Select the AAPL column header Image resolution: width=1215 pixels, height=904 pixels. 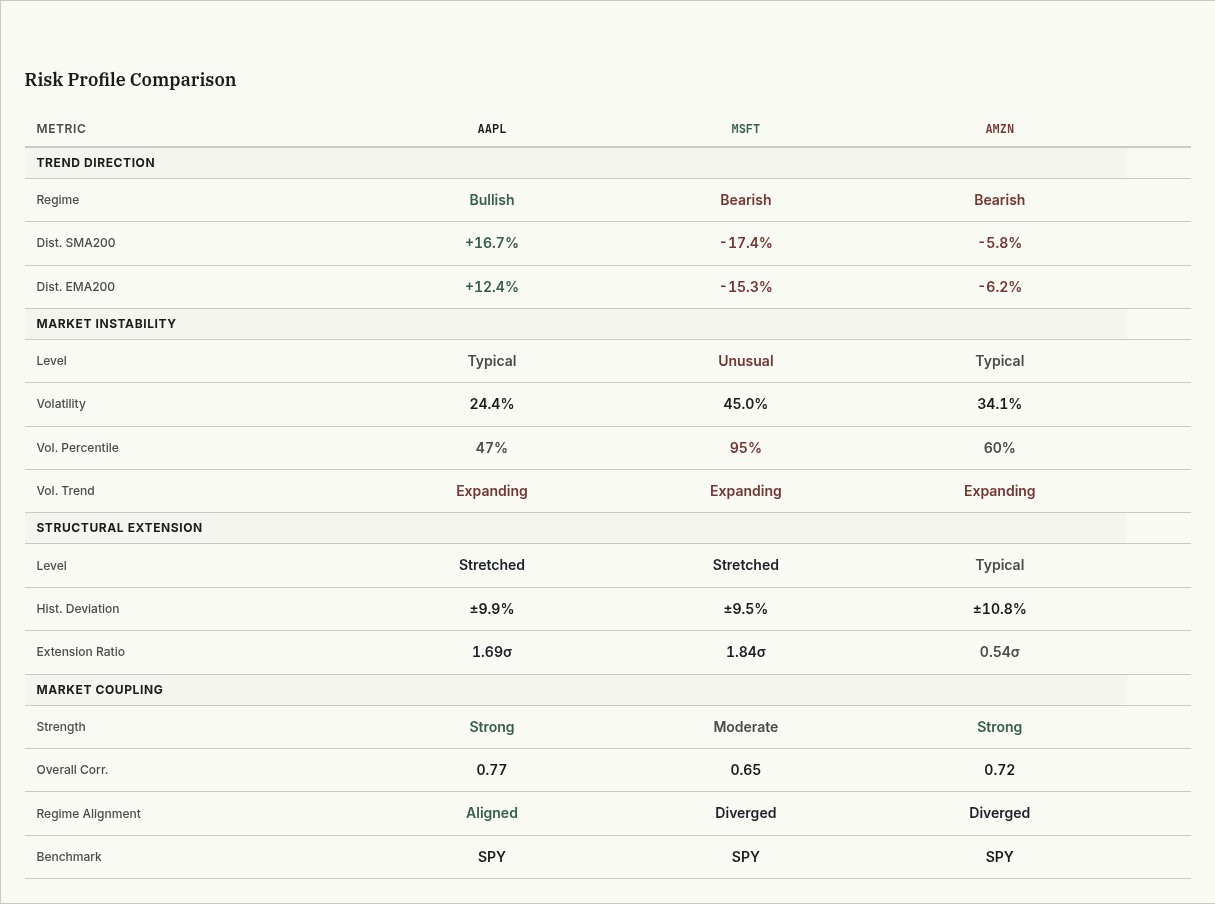pos(492,128)
